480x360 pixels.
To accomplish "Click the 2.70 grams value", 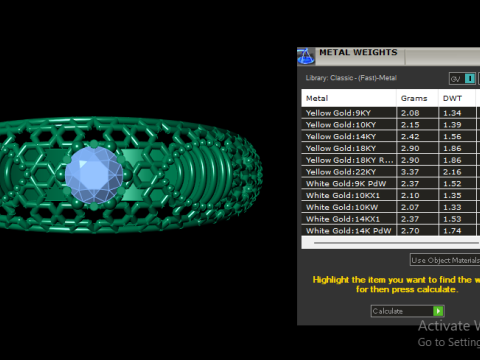I will pyautogui.click(x=410, y=231).
